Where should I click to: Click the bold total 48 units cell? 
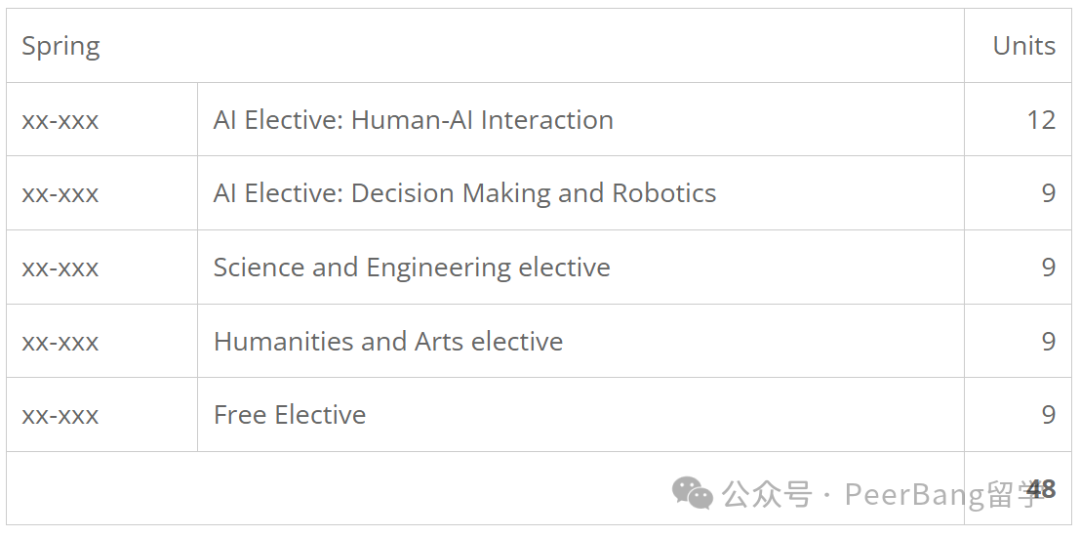tap(1041, 489)
